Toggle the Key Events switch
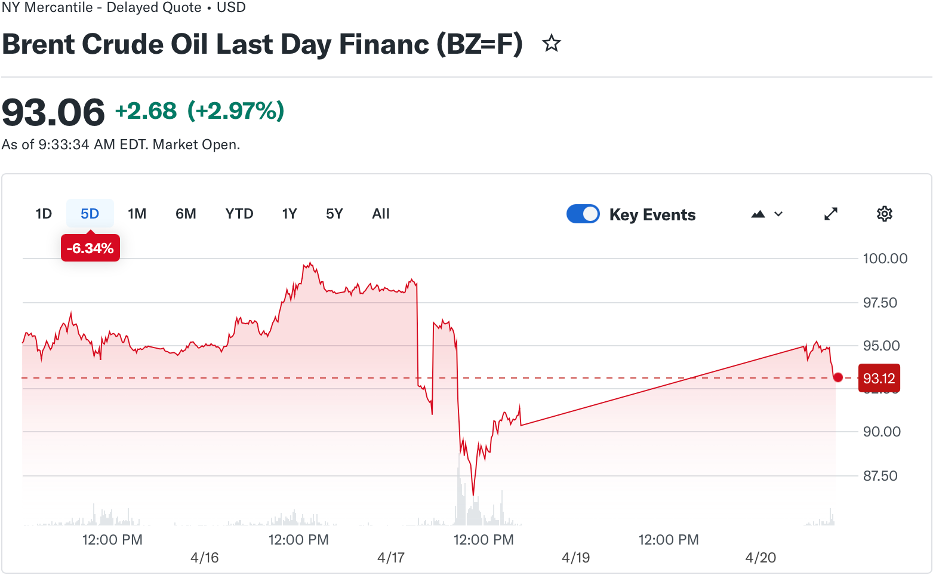Screen dimensions: 936x578 click(583, 214)
